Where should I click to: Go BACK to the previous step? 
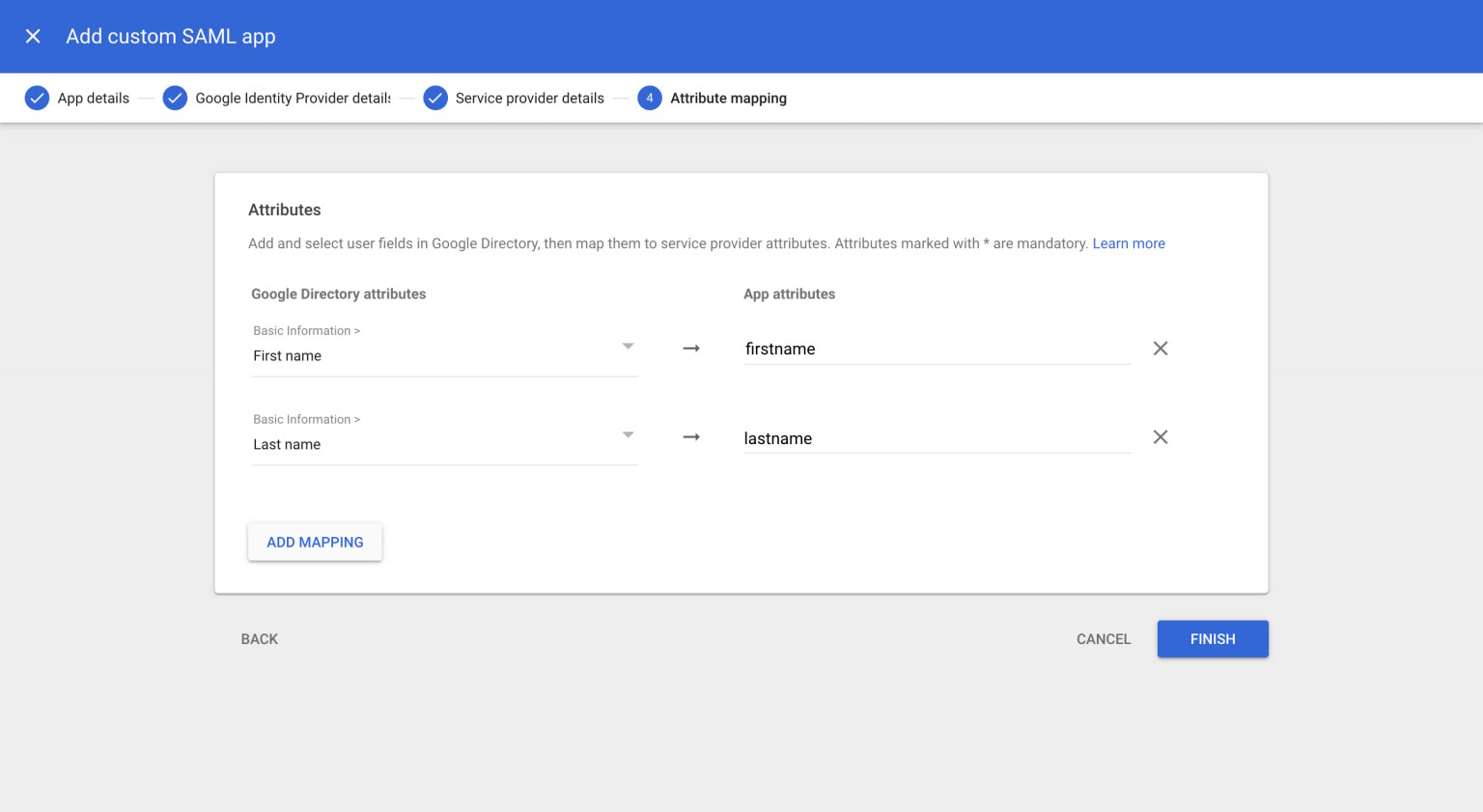pyautogui.click(x=260, y=639)
